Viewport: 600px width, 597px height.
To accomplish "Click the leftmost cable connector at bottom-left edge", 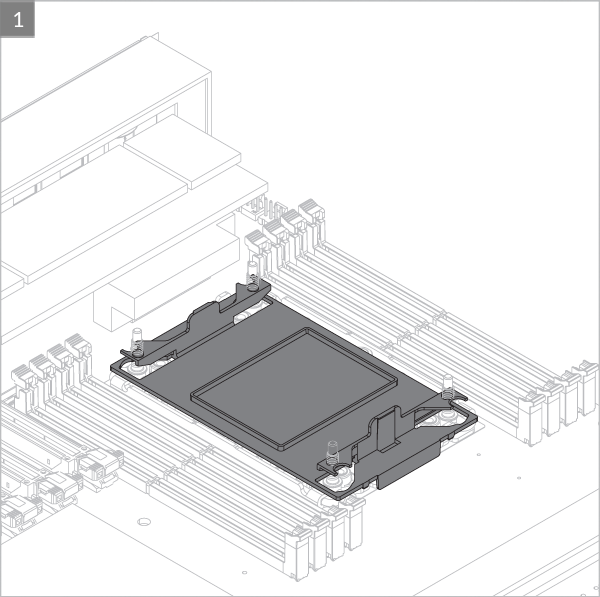I will (x=15, y=512).
